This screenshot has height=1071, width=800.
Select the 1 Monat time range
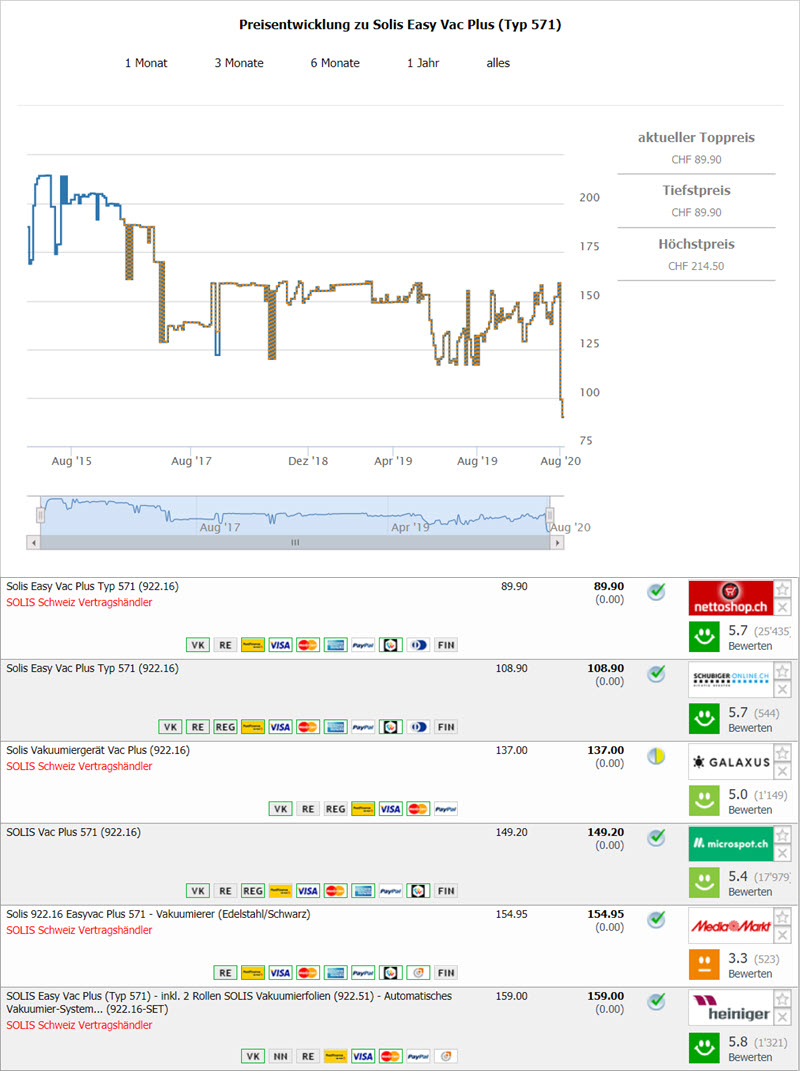146,63
